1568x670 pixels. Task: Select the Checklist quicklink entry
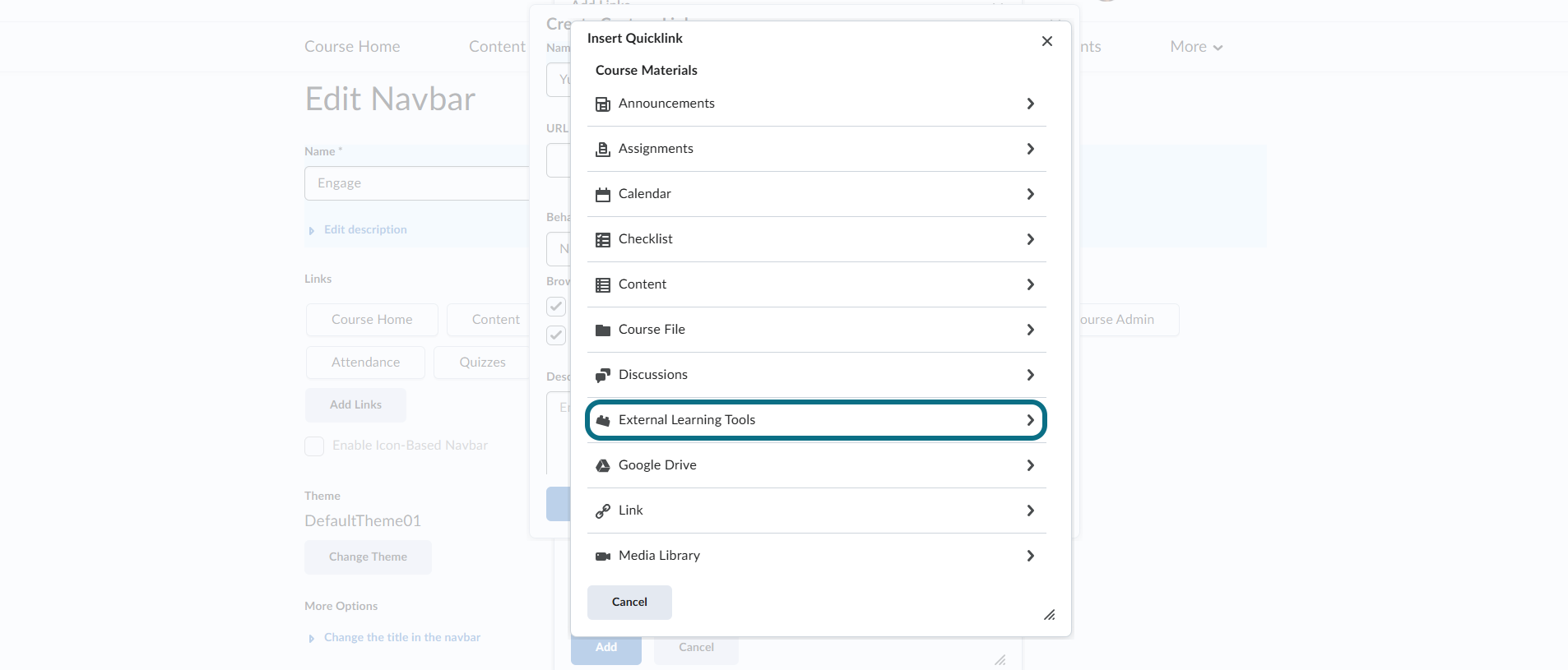coord(816,239)
